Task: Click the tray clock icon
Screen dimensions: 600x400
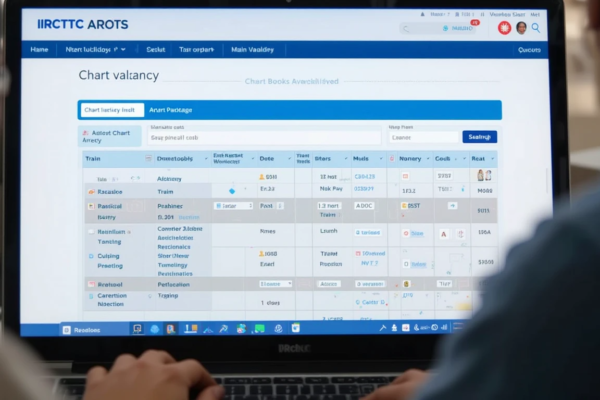Action: pyautogui.click(x=435, y=328)
